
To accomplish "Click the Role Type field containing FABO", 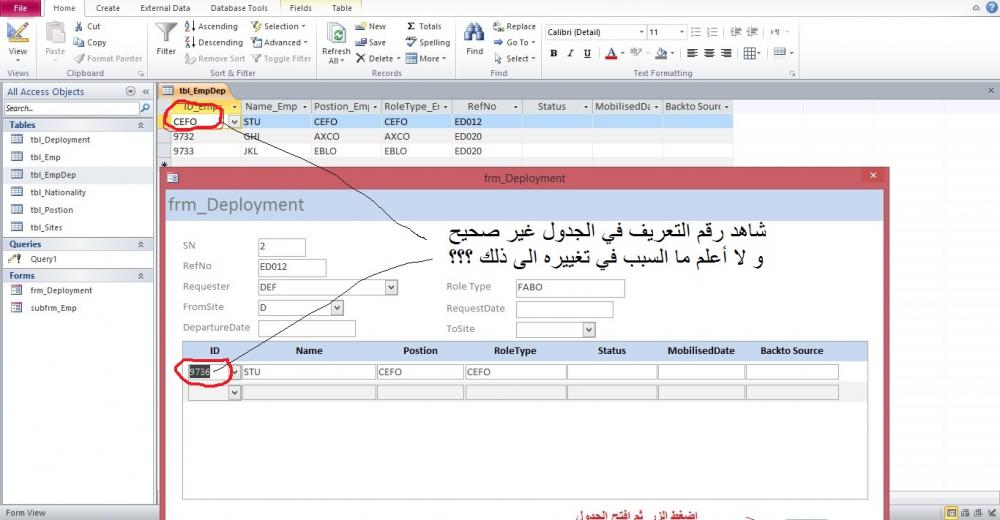I will point(570,288).
